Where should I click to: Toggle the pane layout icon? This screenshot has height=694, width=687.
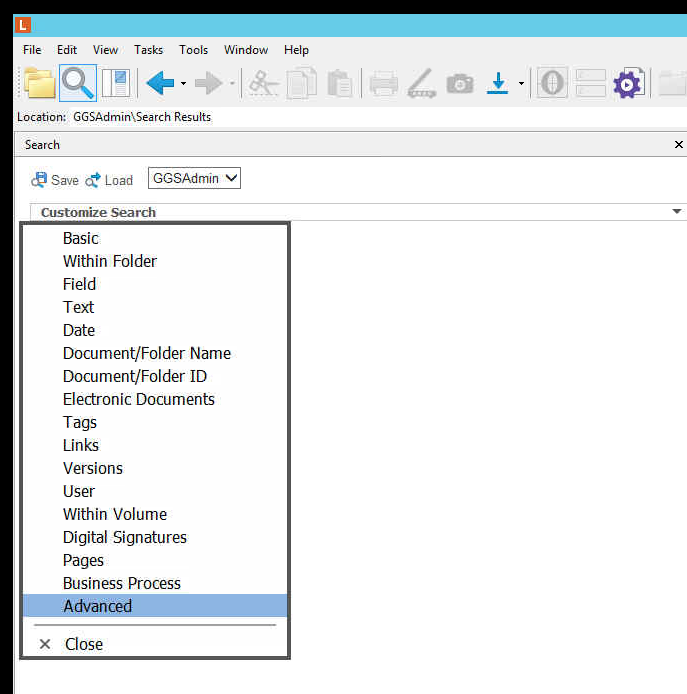pyautogui.click(x=116, y=83)
